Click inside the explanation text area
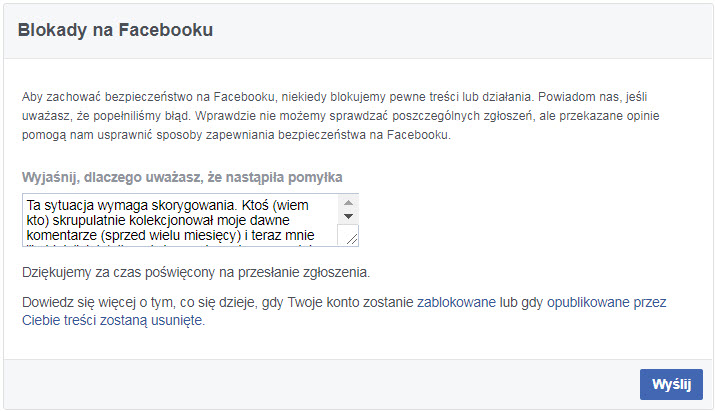 click(180, 220)
